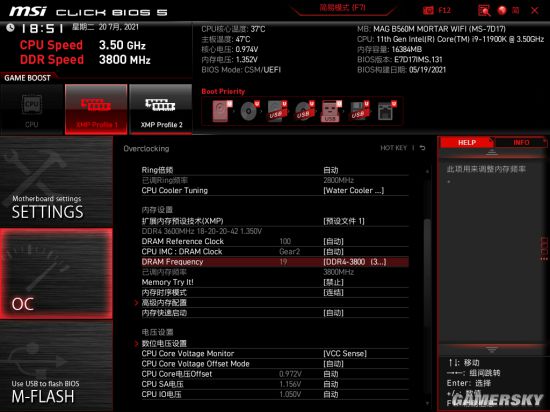Screen dimensions: 550x412
Task: Open the DRAM Frequency DDR4-3800 dropdown
Action: click(x=355, y=262)
